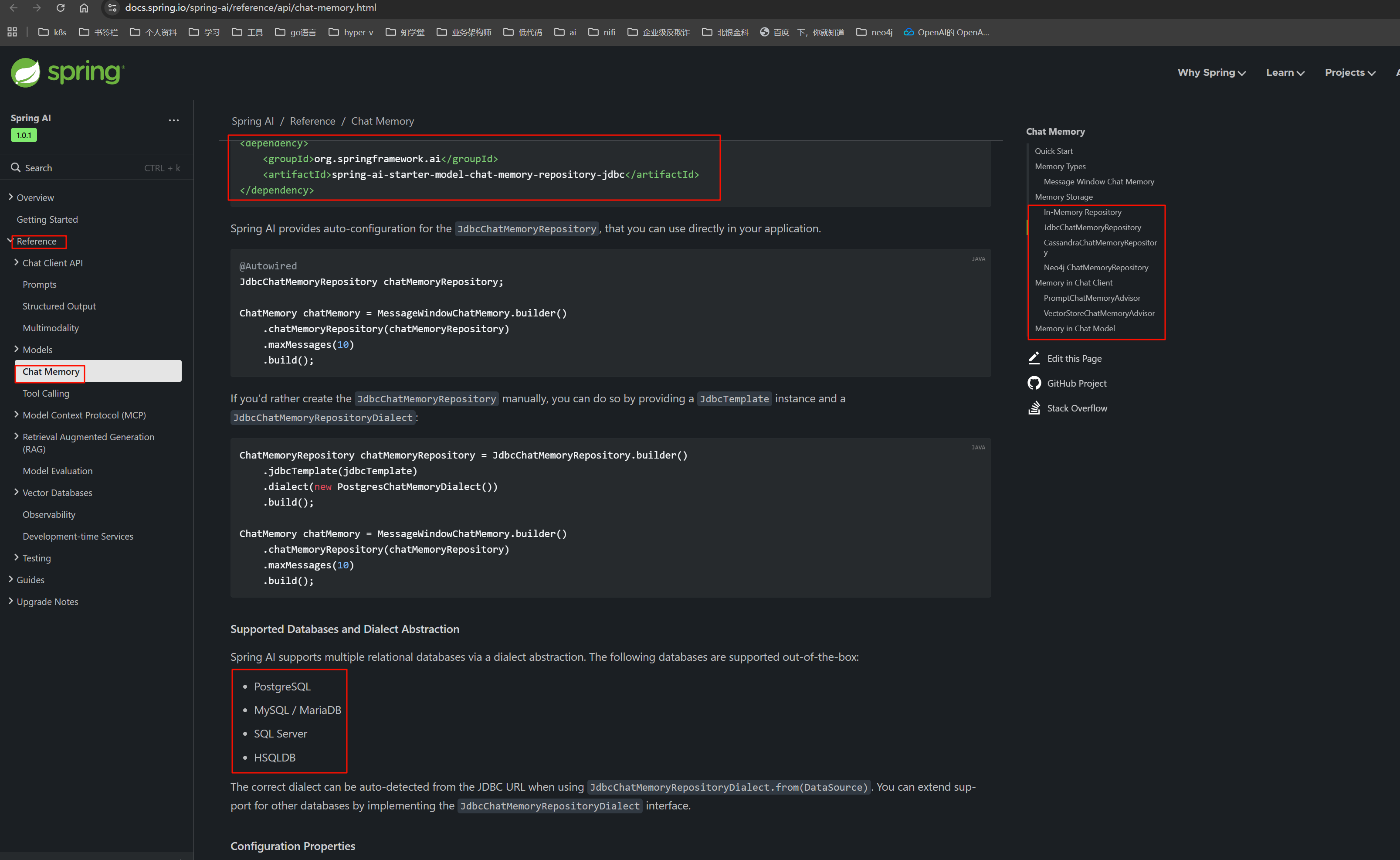Go to the Quick Start section link
Viewport: 1400px width, 860px height.
[x=1053, y=151]
